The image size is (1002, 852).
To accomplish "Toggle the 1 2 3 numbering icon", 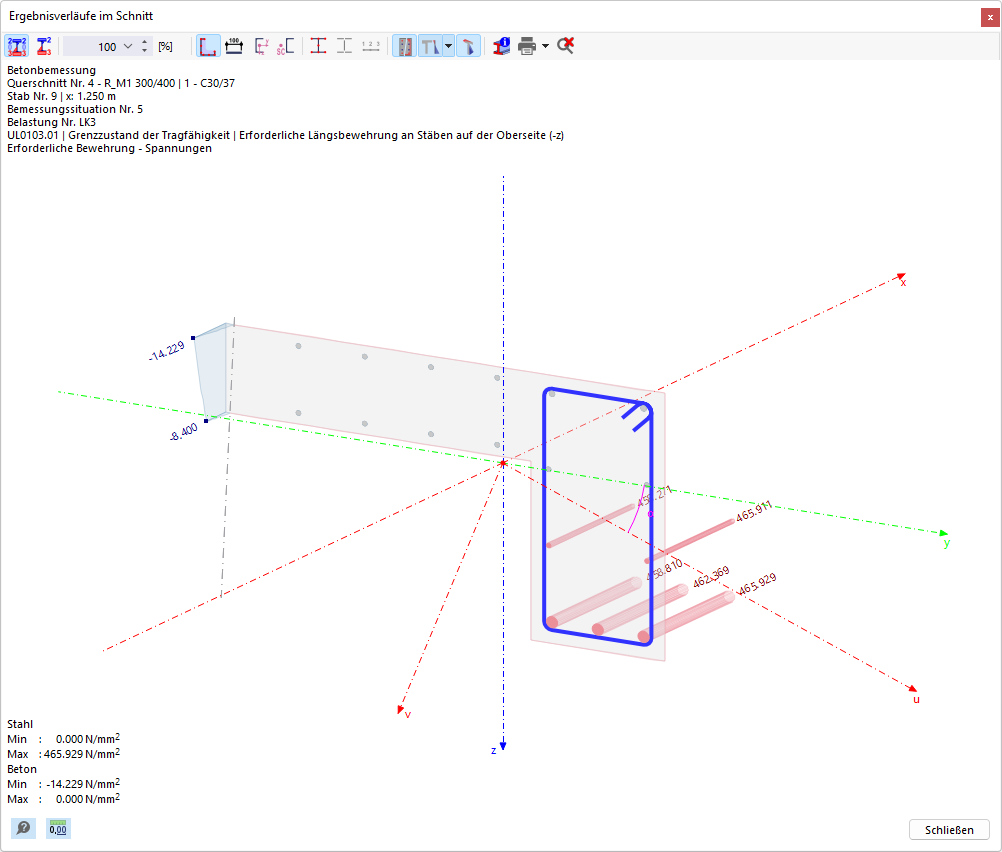I will (x=371, y=46).
